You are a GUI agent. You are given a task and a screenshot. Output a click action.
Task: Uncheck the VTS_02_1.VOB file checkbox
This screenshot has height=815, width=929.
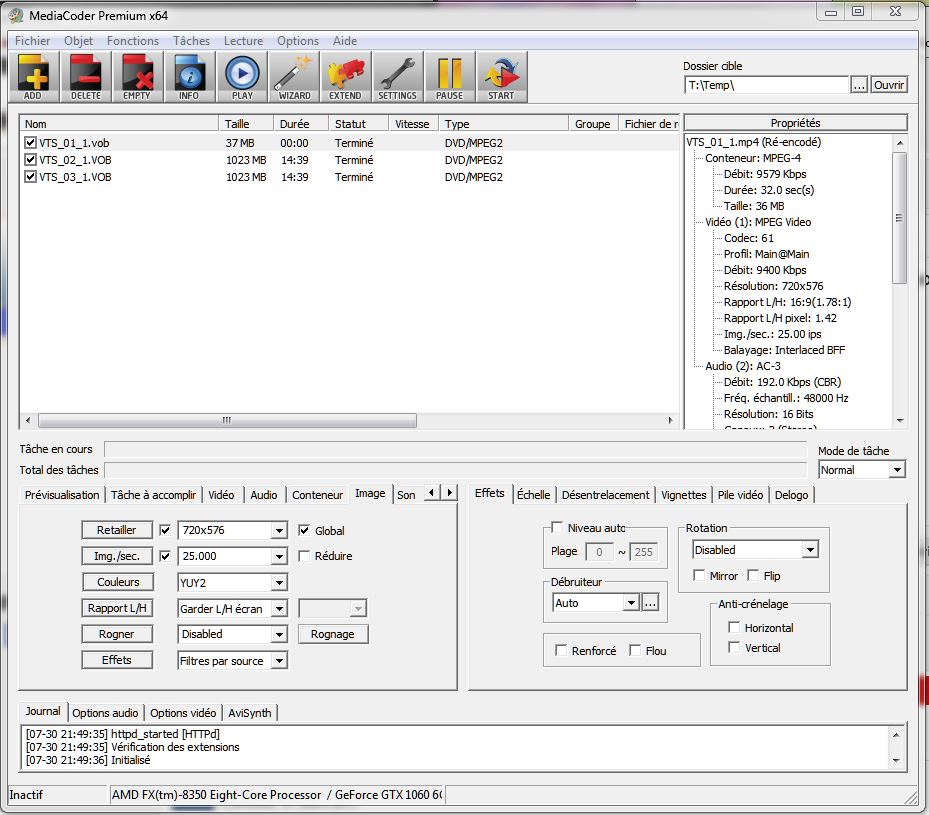[30, 160]
